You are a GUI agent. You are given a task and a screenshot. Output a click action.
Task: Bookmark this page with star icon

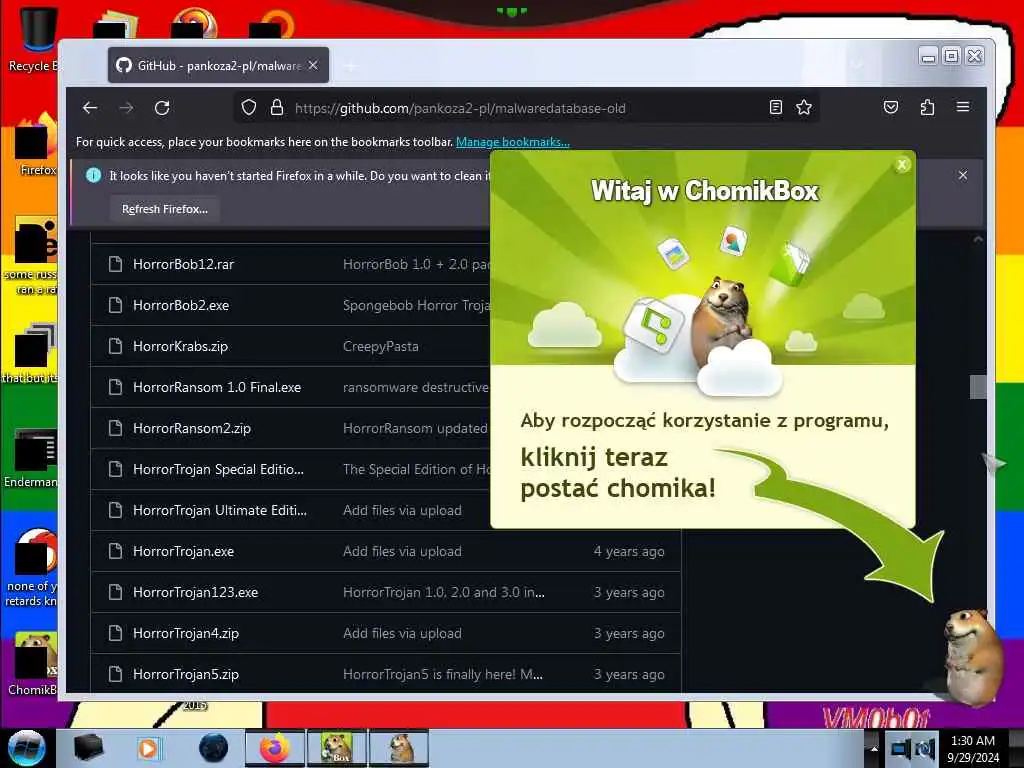pyautogui.click(x=804, y=108)
